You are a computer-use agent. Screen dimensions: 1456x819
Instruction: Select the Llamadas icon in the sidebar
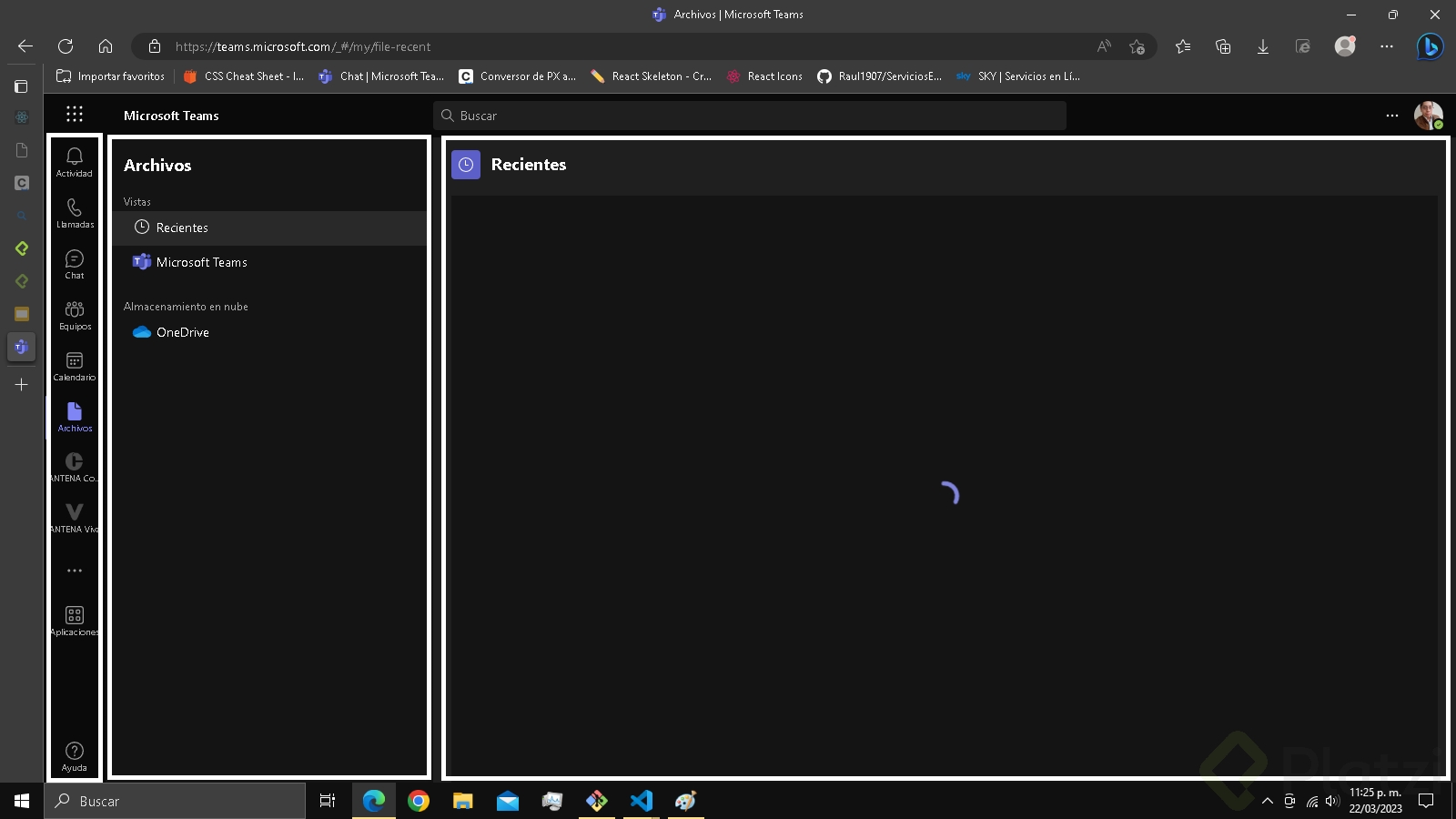point(74,213)
